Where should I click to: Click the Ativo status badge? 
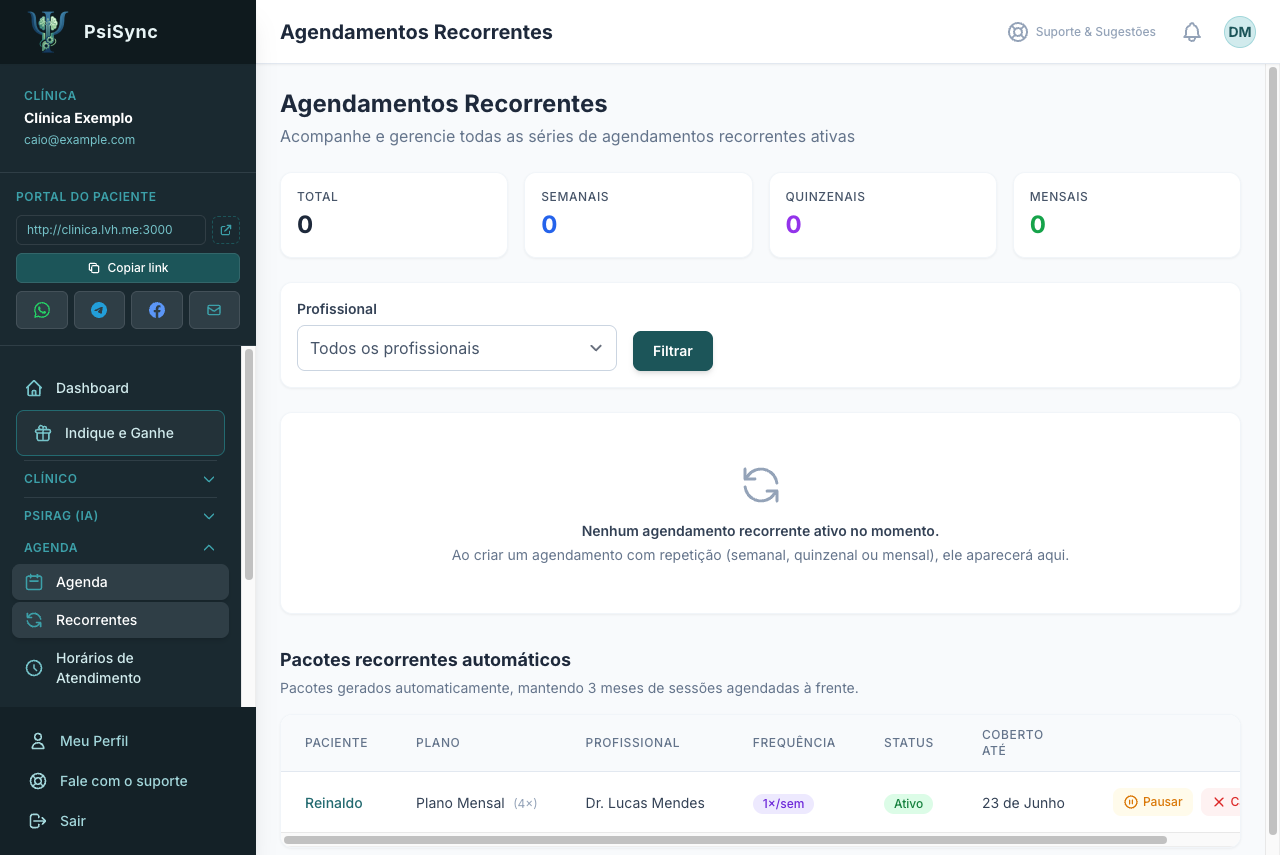pyautogui.click(x=908, y=804)
